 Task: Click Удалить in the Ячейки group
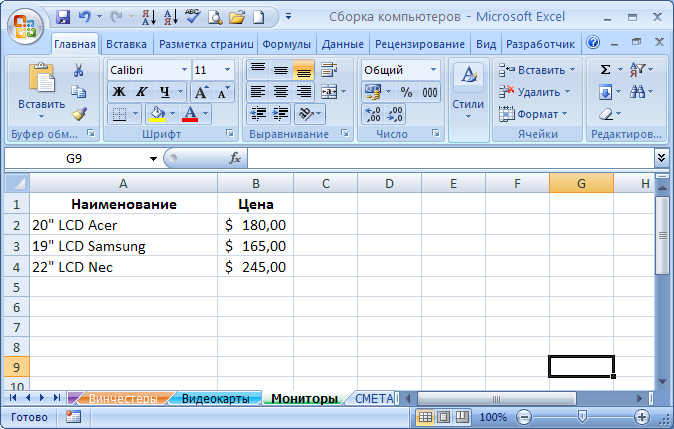534,92
